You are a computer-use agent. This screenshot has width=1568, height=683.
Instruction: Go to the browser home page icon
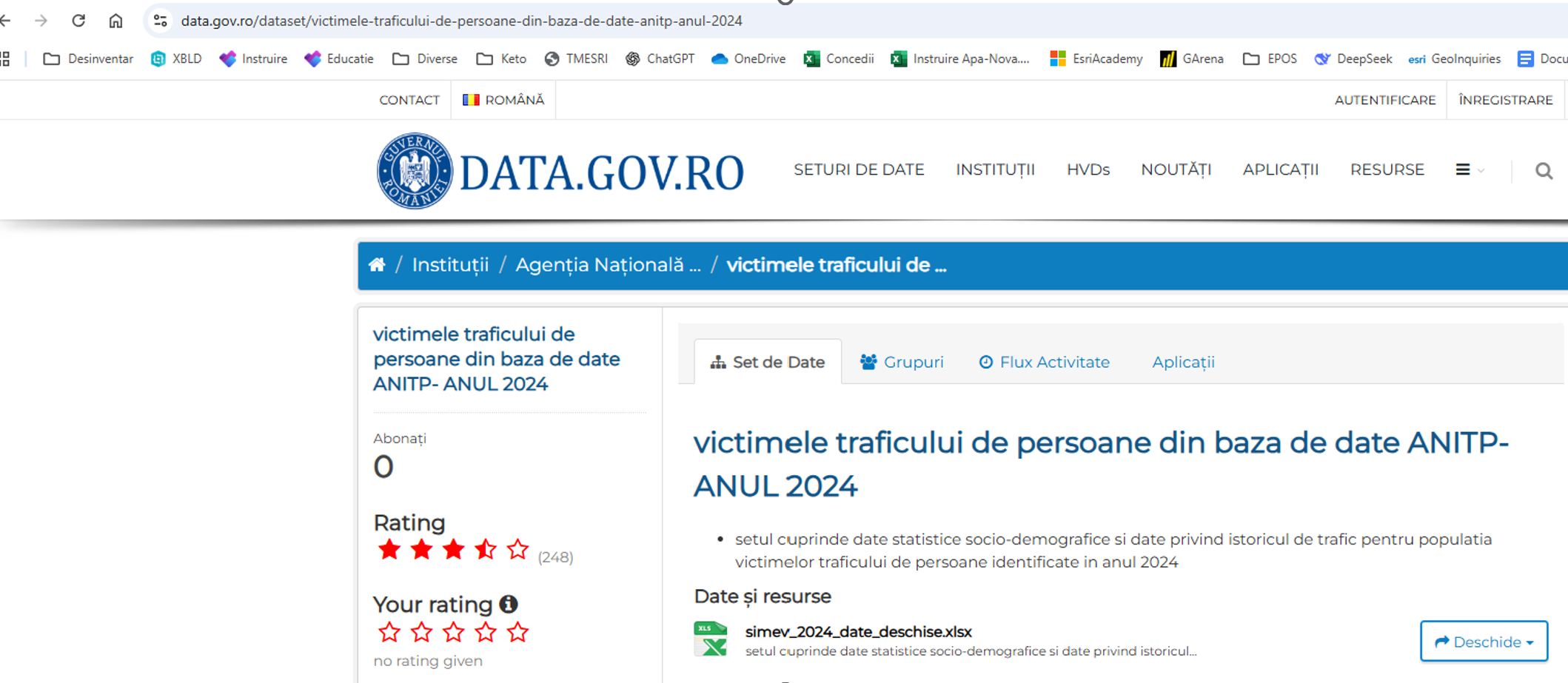click(x=115, y=21)
